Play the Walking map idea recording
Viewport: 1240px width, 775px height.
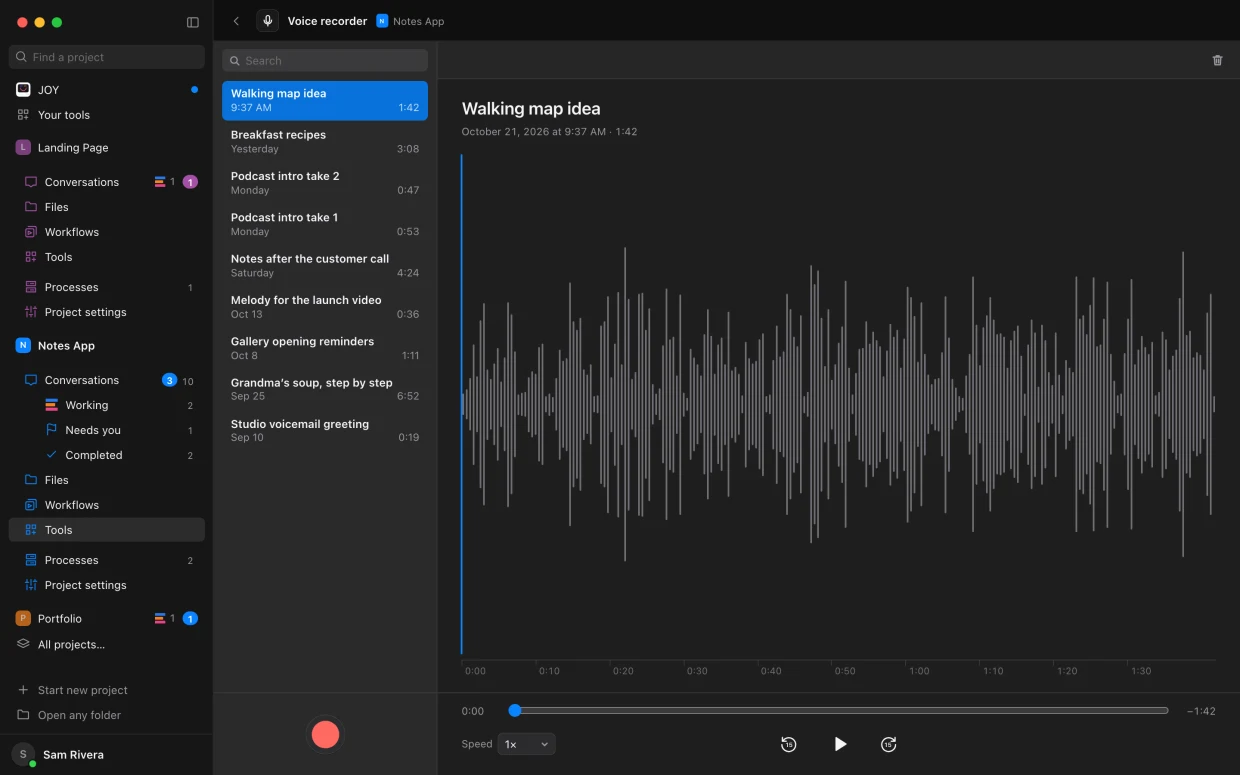(x=840, y=744)
